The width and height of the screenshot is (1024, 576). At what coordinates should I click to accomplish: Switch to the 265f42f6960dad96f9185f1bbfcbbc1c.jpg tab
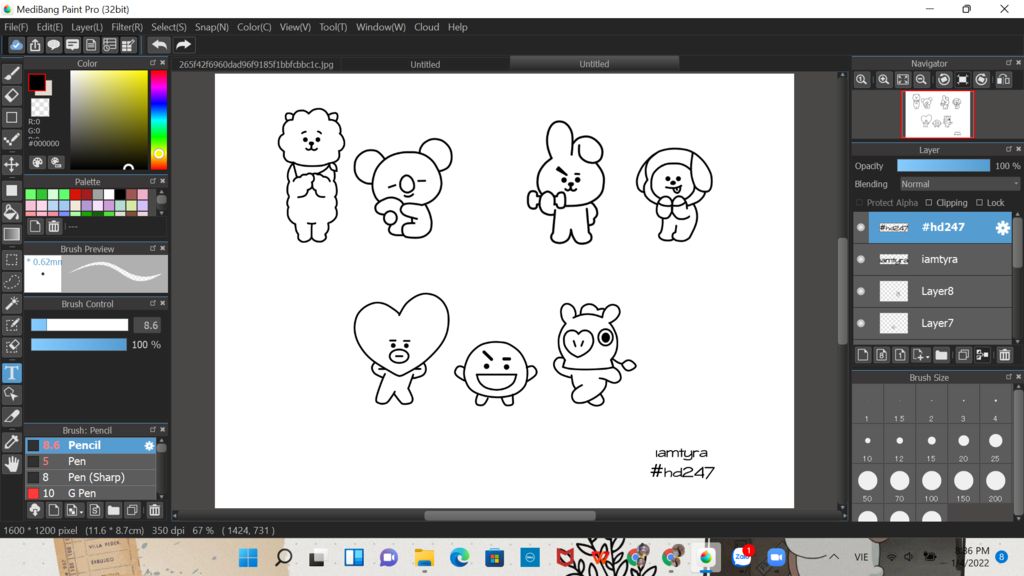[x=256, y=64]
